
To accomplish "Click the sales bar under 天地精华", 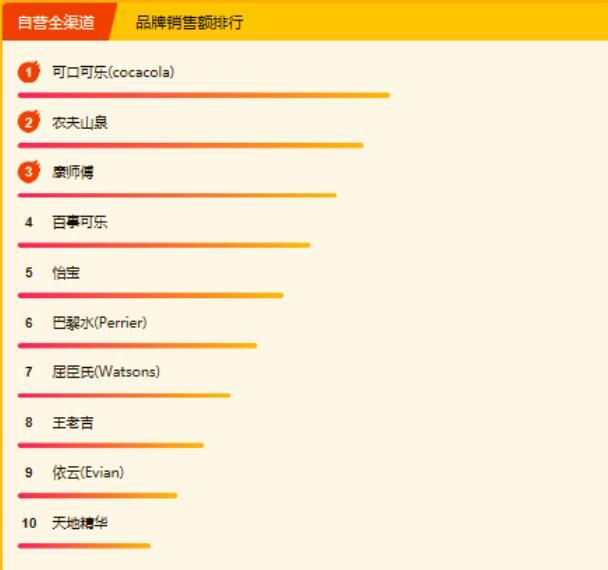I will tap(84, 546).
